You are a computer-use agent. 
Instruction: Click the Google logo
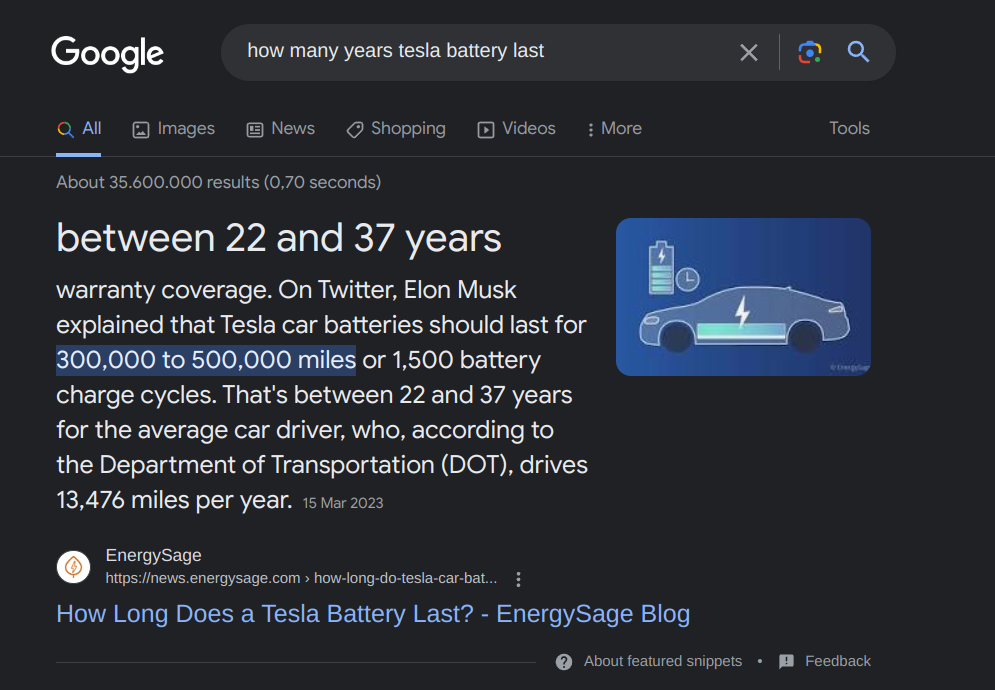point(107,53)
